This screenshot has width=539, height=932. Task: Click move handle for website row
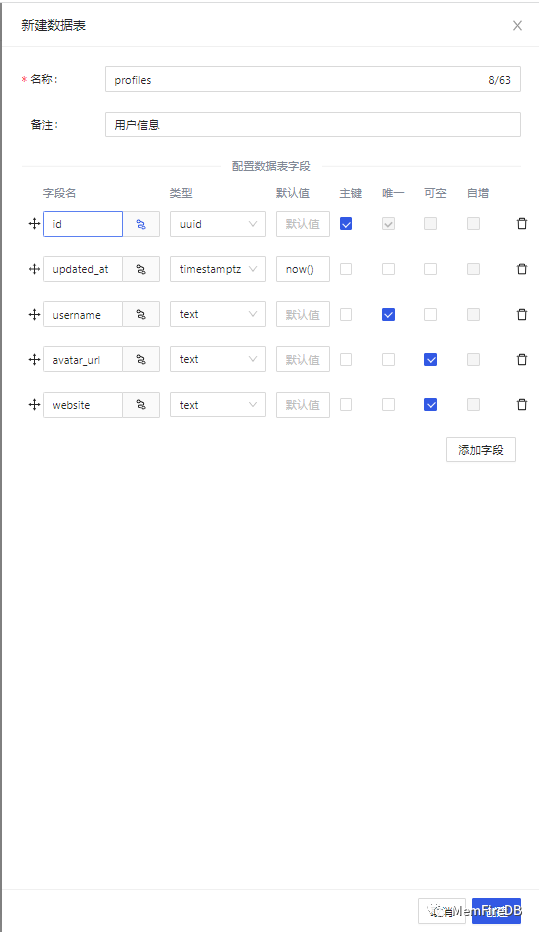click(34, 405)
